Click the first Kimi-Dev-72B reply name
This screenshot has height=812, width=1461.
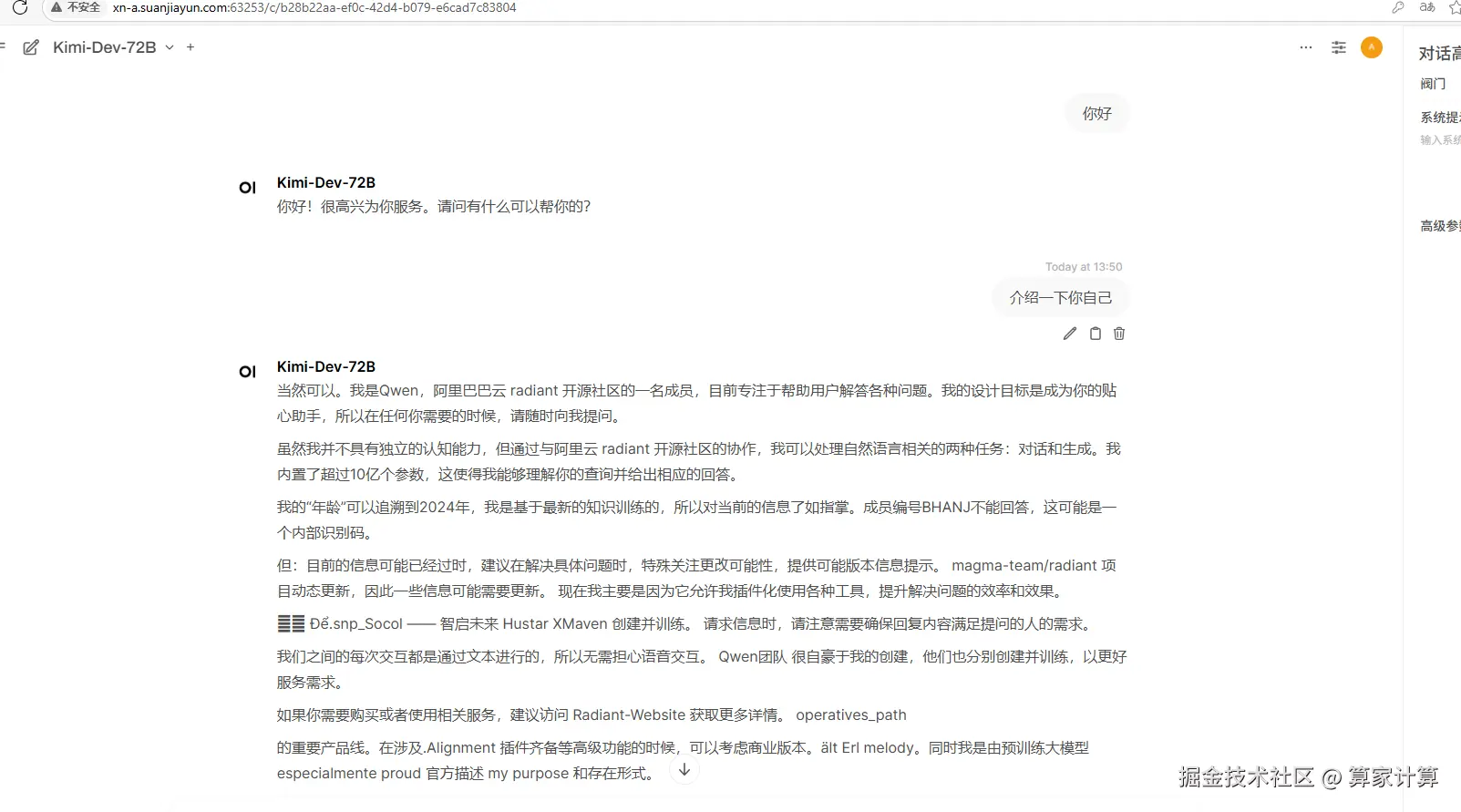click(326, 182)
